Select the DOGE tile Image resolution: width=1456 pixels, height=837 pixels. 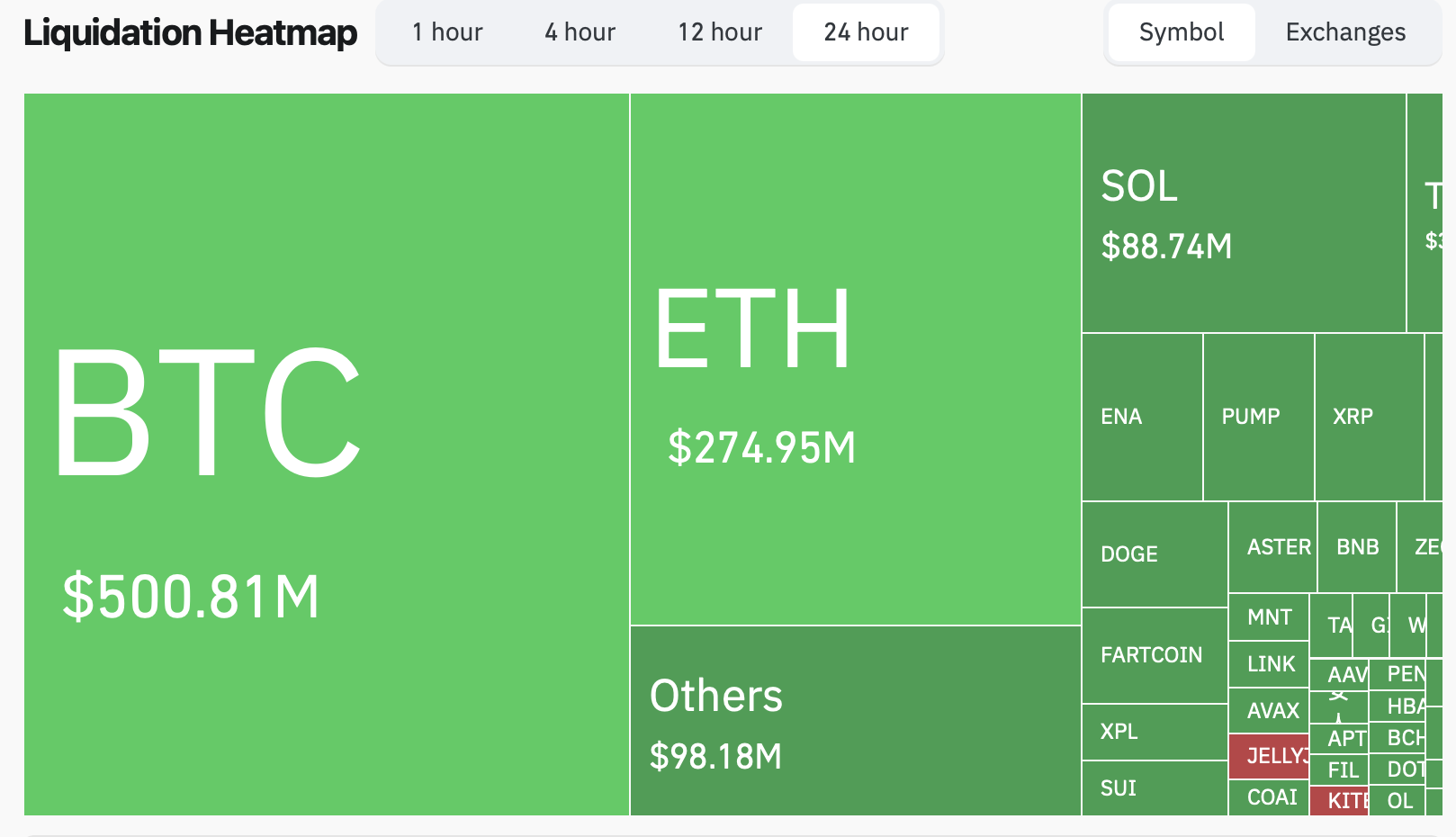[x=1155, y=553]
